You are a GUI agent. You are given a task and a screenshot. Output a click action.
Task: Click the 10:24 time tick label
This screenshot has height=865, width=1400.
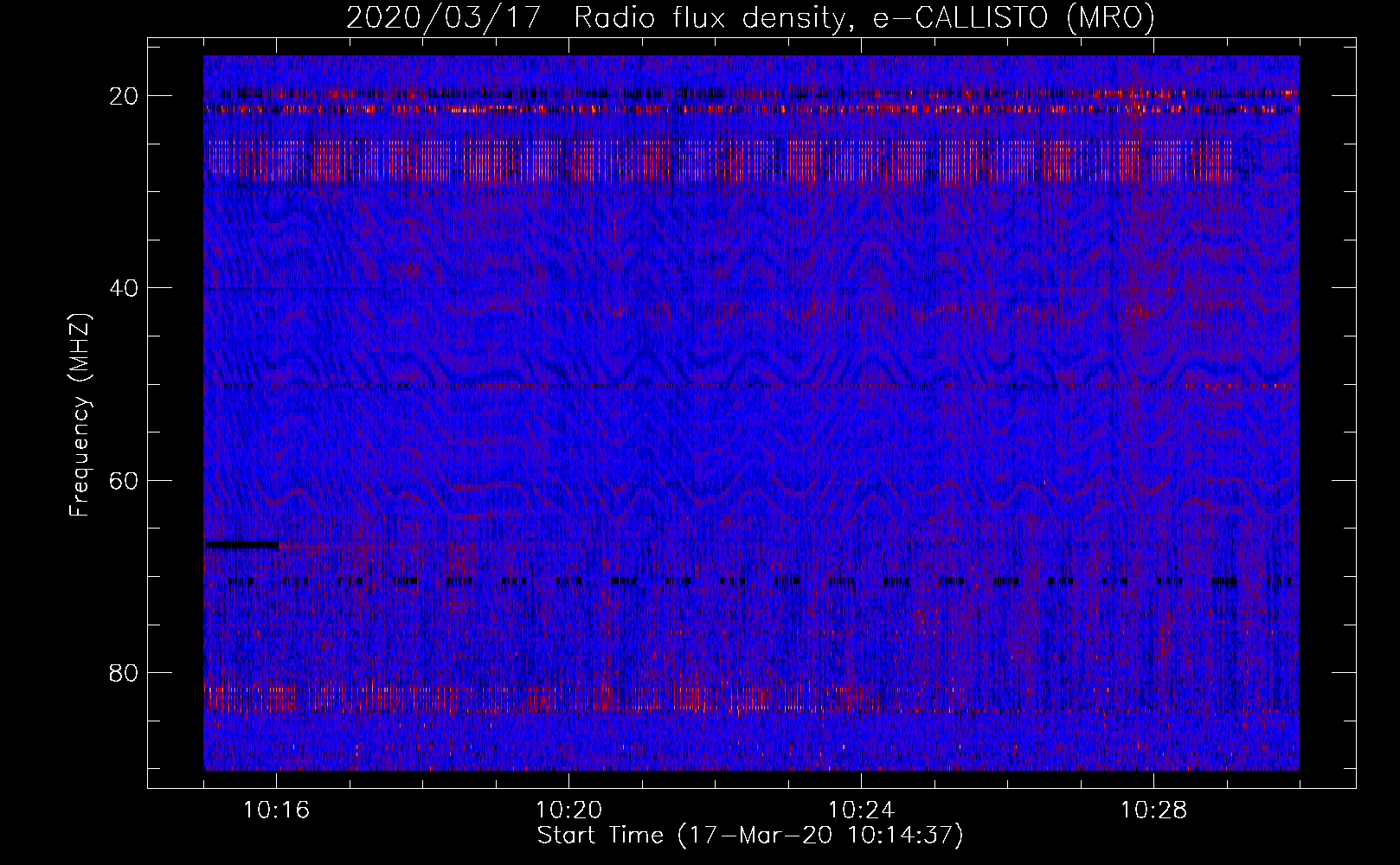[862, 811]
